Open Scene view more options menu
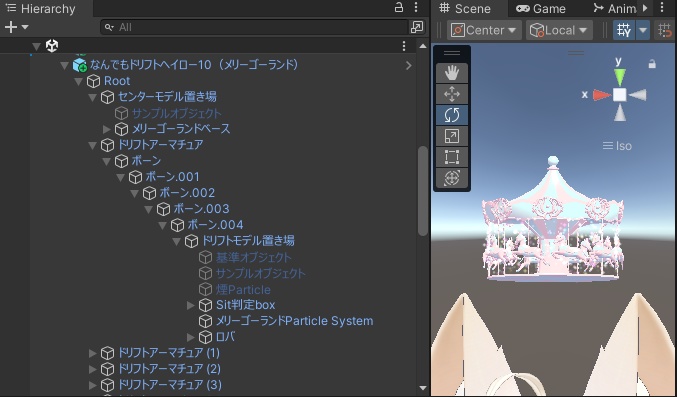Viewport: 677px width, 397px height. [662, 7]
